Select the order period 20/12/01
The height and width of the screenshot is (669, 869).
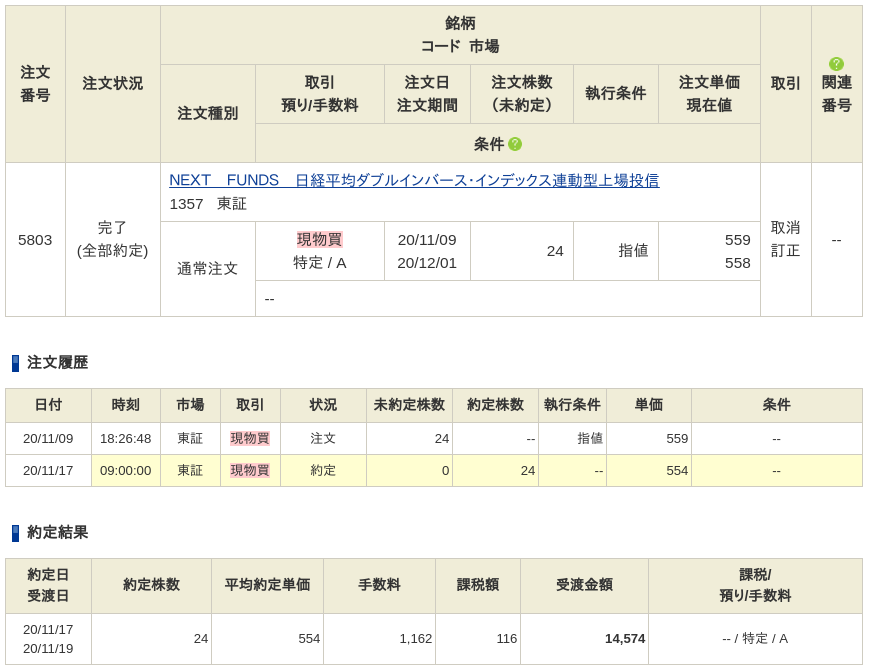coord(427,263)
